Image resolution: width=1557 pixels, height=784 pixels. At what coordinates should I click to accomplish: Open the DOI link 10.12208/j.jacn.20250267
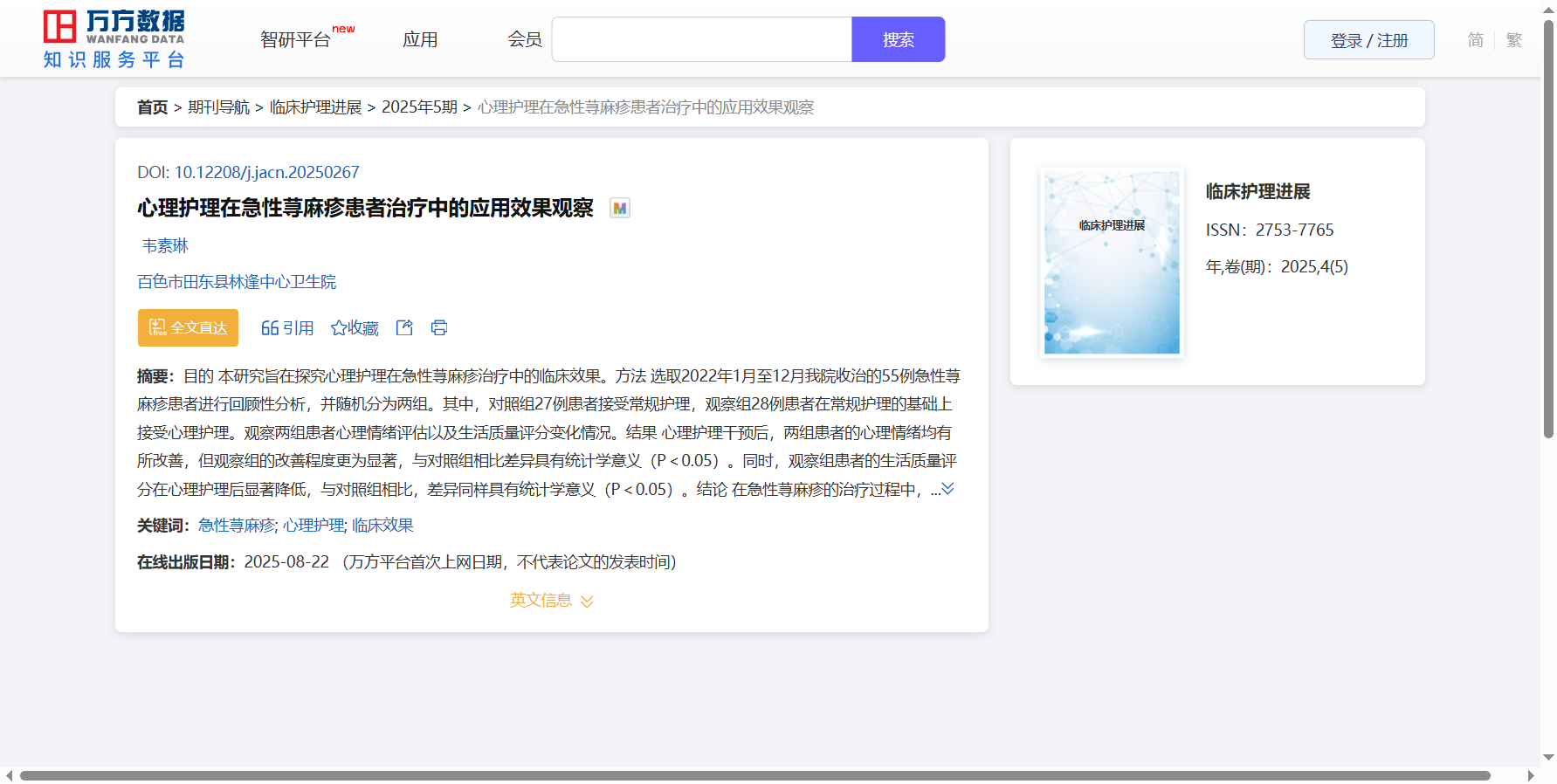266,173
